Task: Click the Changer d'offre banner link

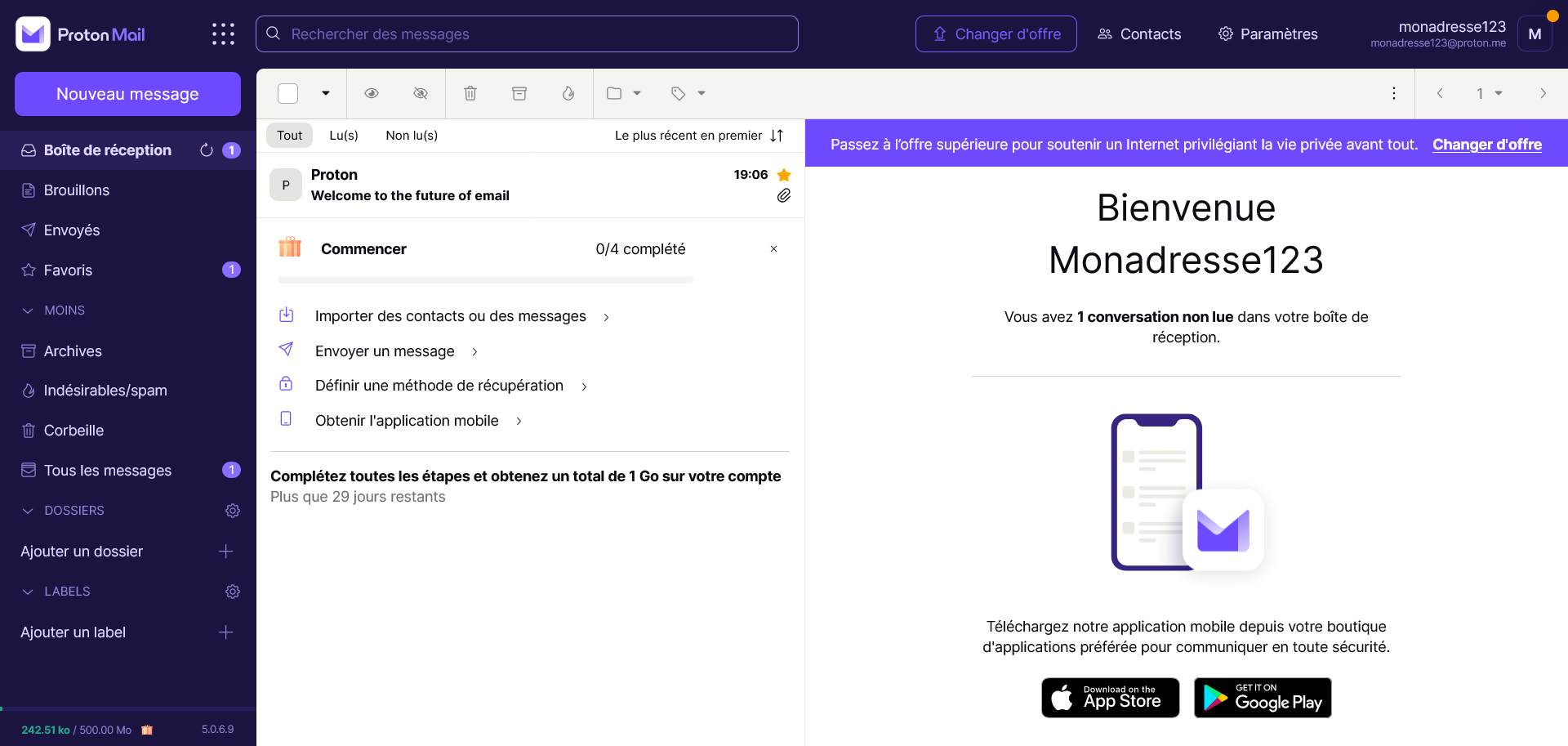Action: click(x=1486, y=145)
